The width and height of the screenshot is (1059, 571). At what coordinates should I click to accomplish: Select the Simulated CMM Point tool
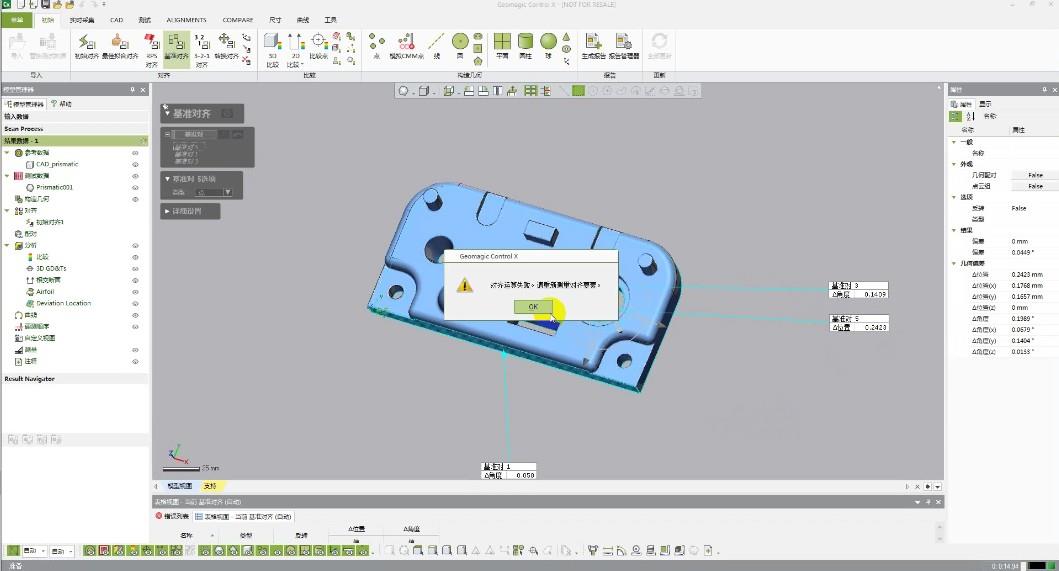(x=407, y=46)
